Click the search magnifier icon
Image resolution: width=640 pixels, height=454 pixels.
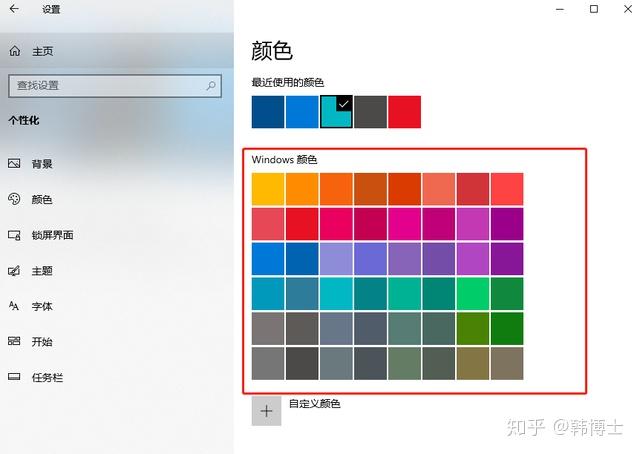tap(211, 86)
